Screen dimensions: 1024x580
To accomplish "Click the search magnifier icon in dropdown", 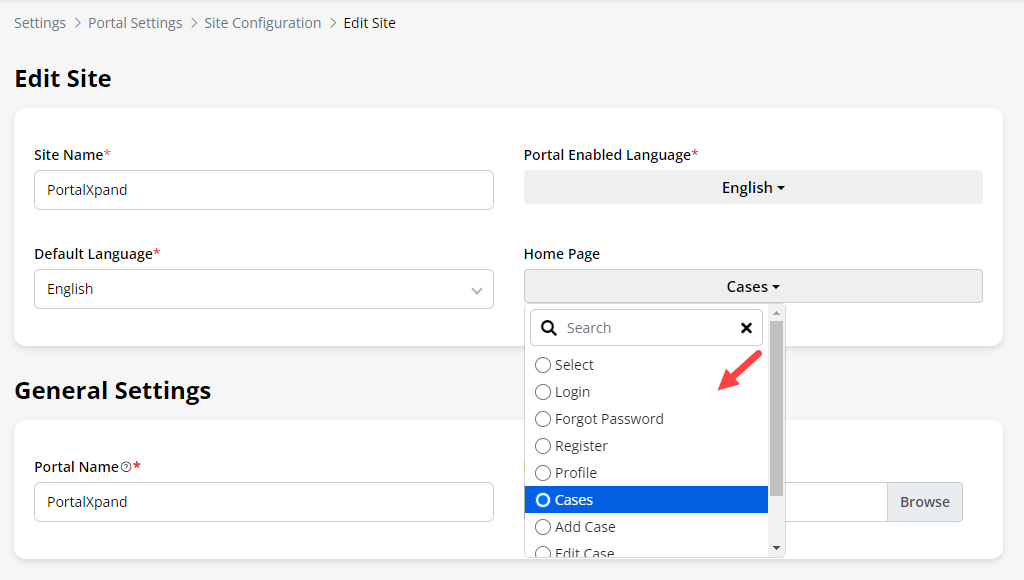I will (x=549, y=328).
